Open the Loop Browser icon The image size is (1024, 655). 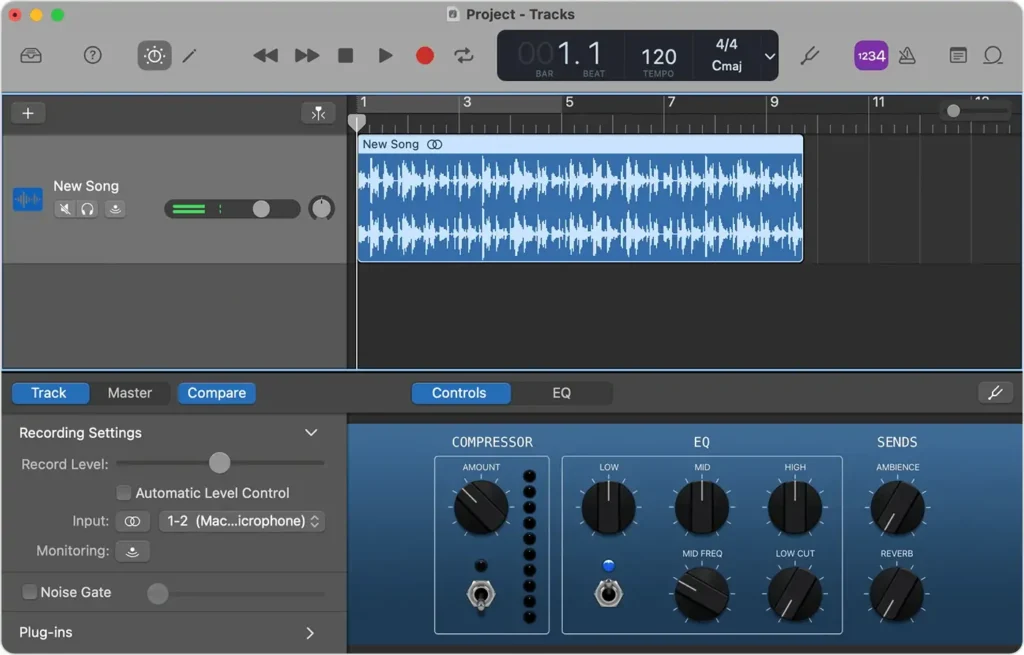click(993, 56)
